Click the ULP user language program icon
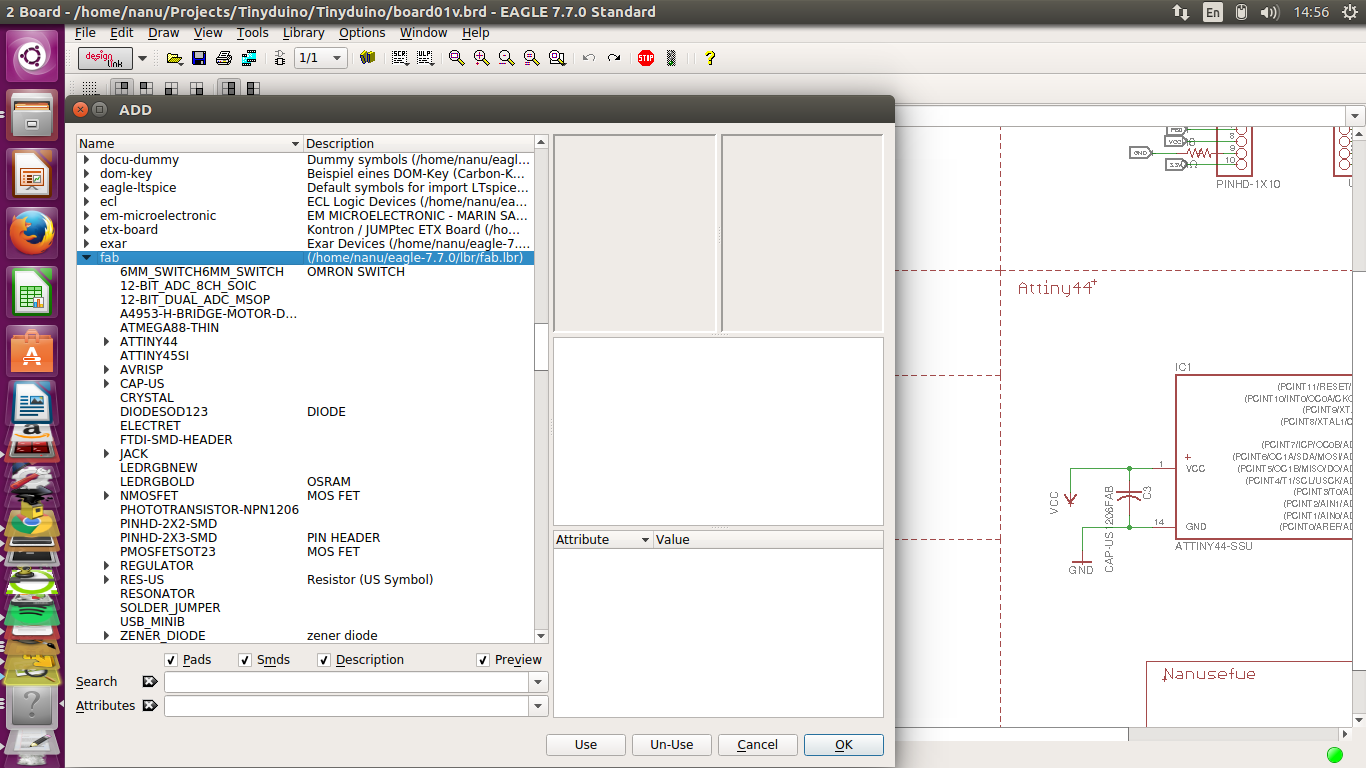Viewport: 1366px width, 768px height. pyautogui.click(x=425, y=58)
